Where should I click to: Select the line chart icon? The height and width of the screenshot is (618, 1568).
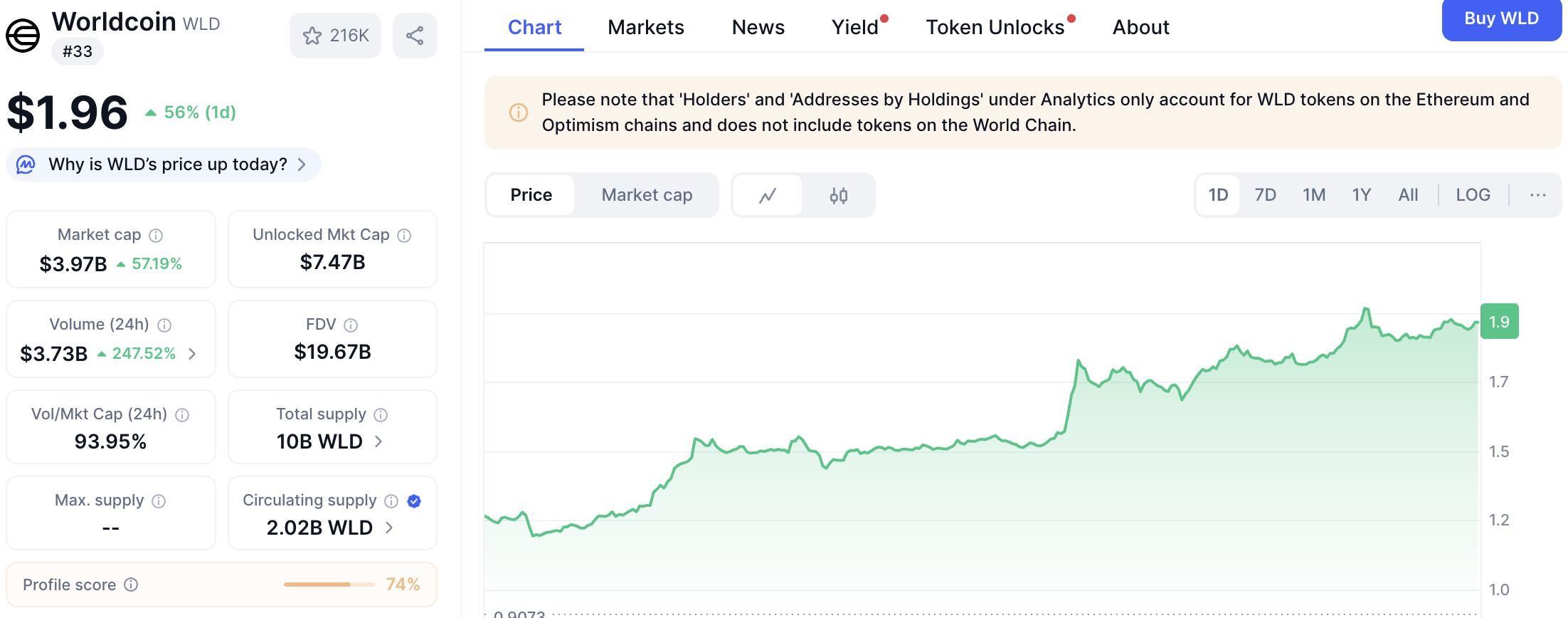[x=767, y=195]
